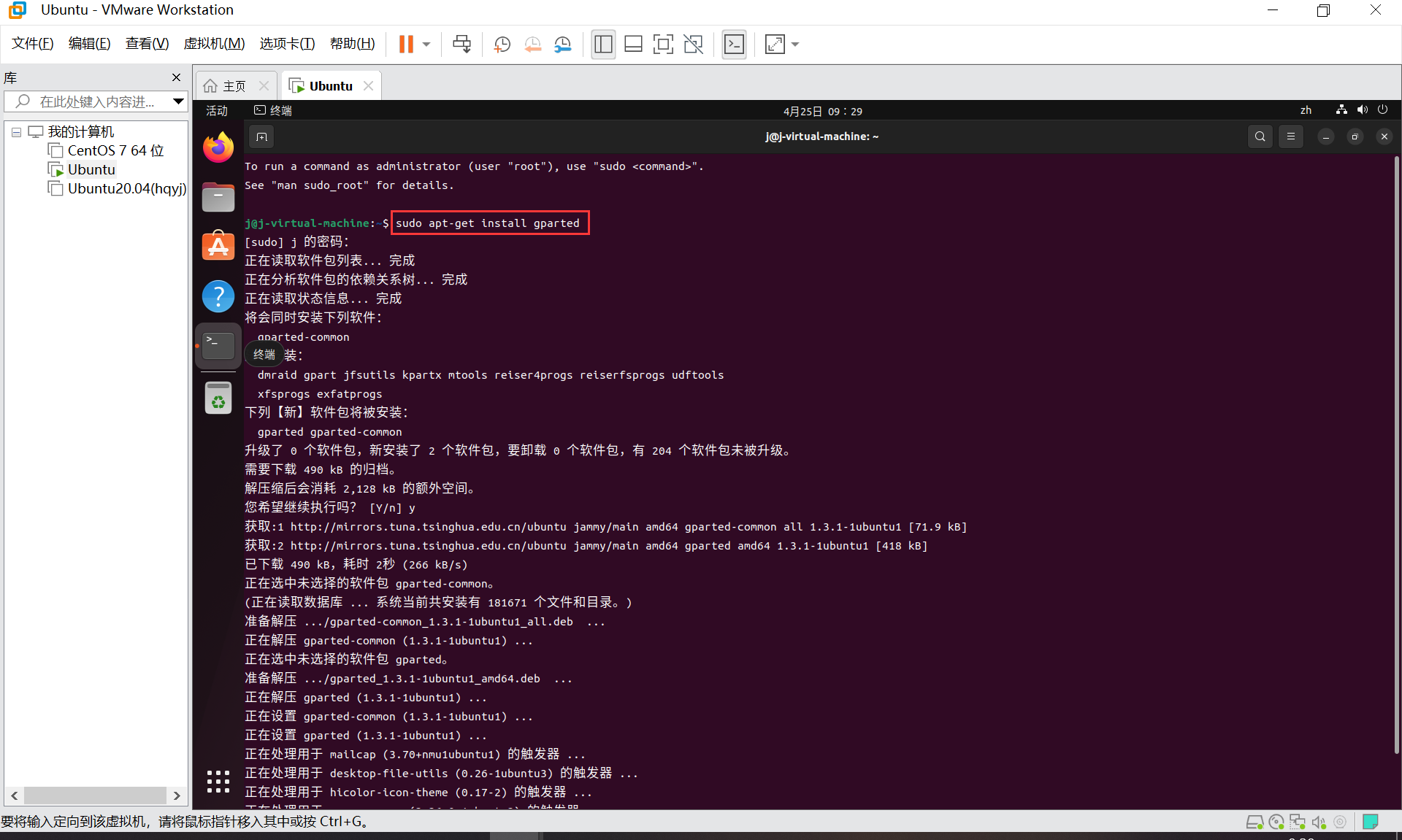1402x840 pixels.
Task: Take a snapshot of the virtual machine
Action: click(x=502, y=44)
